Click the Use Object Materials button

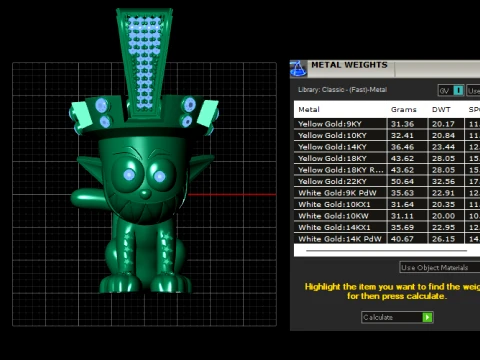pos(439,267)
